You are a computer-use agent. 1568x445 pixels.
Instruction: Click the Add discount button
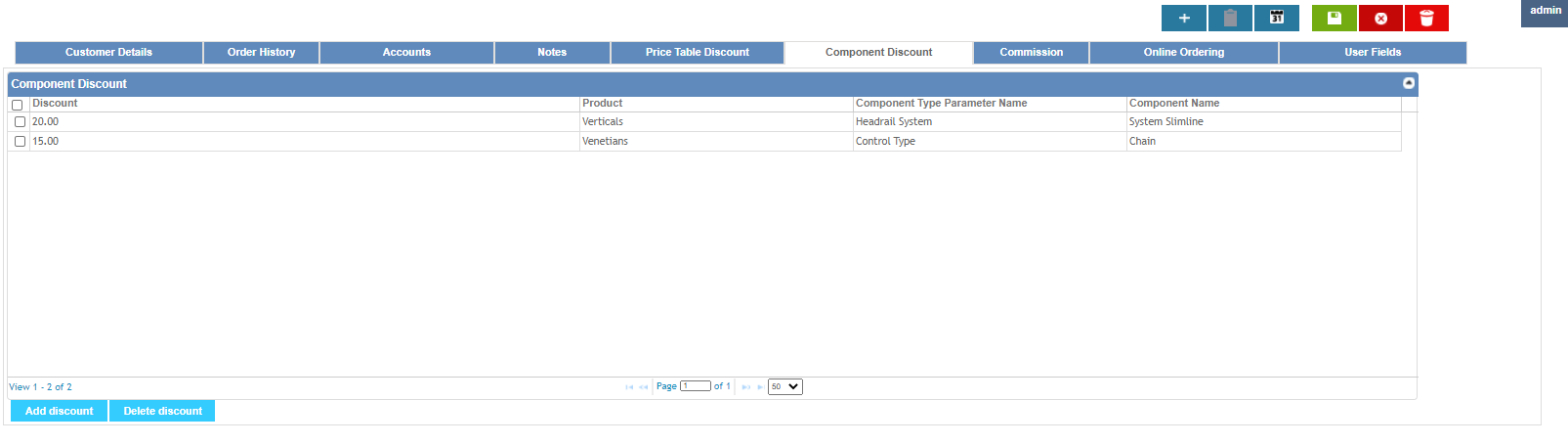coord(59,411)
